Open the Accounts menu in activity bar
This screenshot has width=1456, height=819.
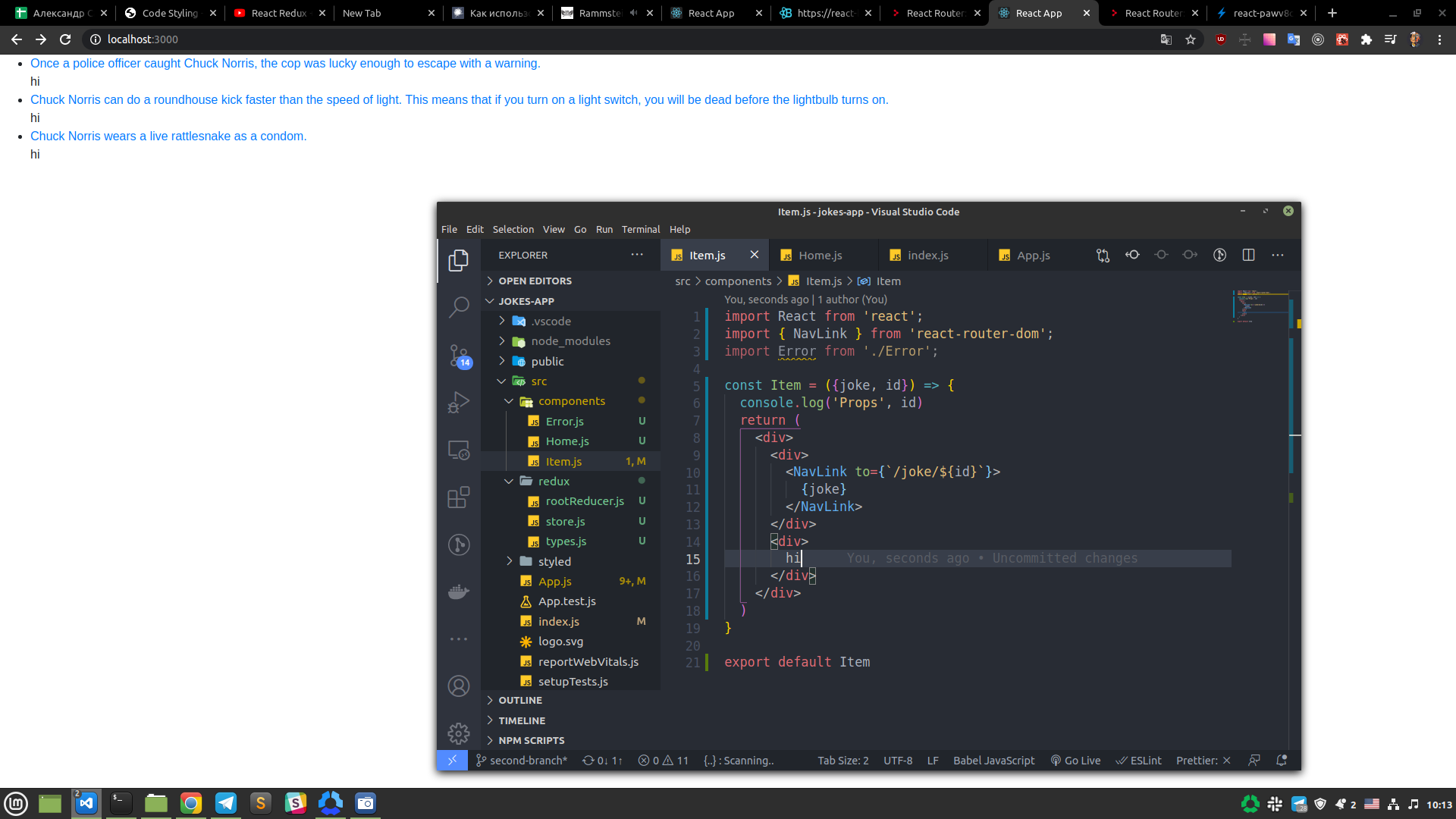click(458, 686)
